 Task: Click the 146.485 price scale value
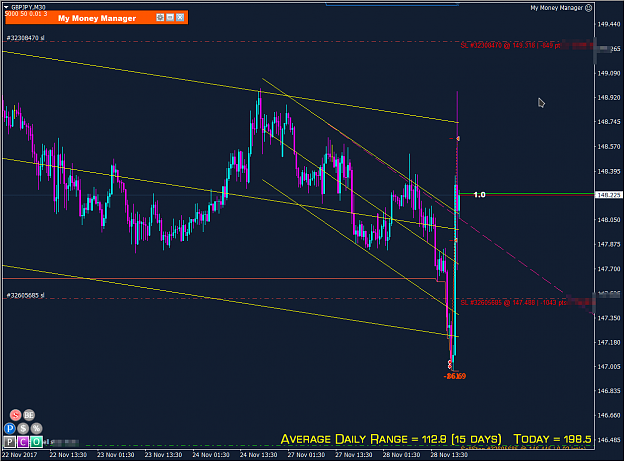pos(609,440)
